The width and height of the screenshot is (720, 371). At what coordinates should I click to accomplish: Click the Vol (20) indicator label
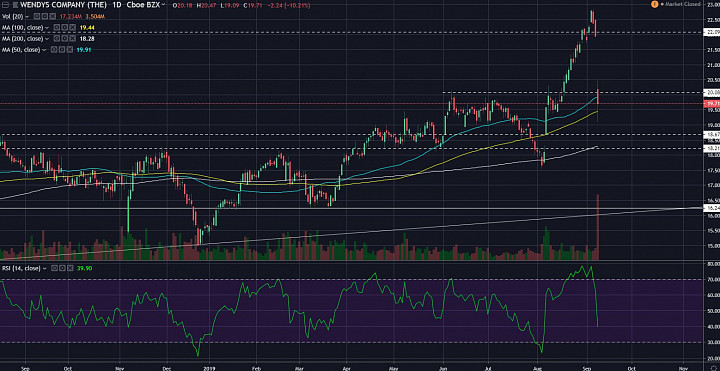click(x=13, y=16)
